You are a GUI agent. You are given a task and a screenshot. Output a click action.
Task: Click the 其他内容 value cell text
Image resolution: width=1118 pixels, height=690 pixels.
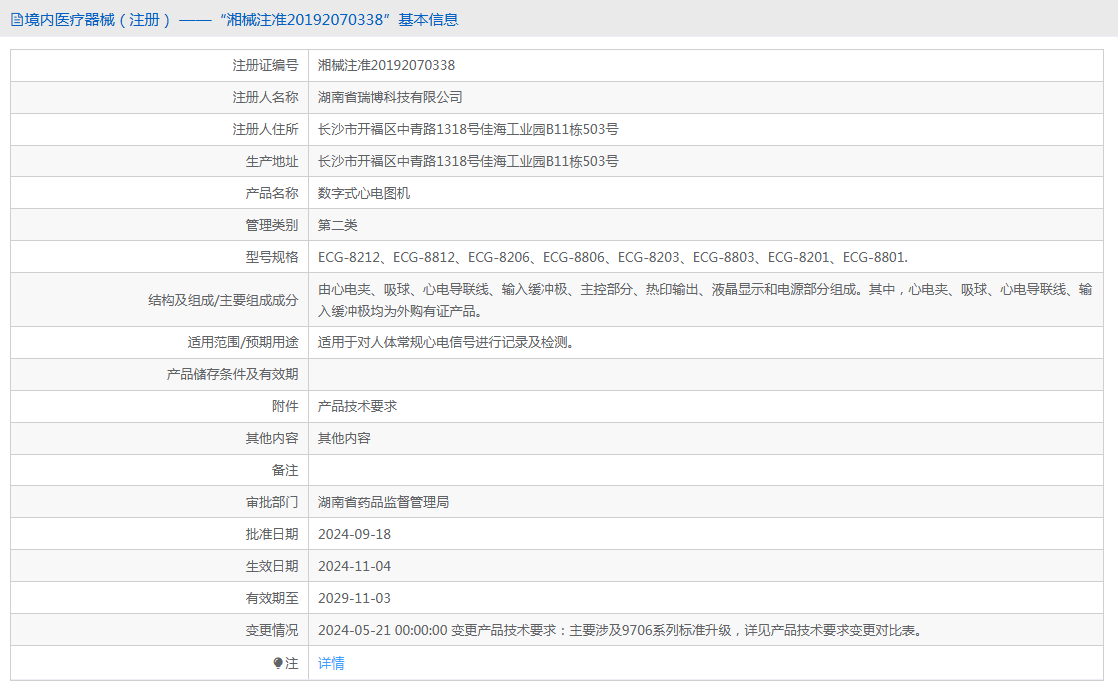pos(344,439)
